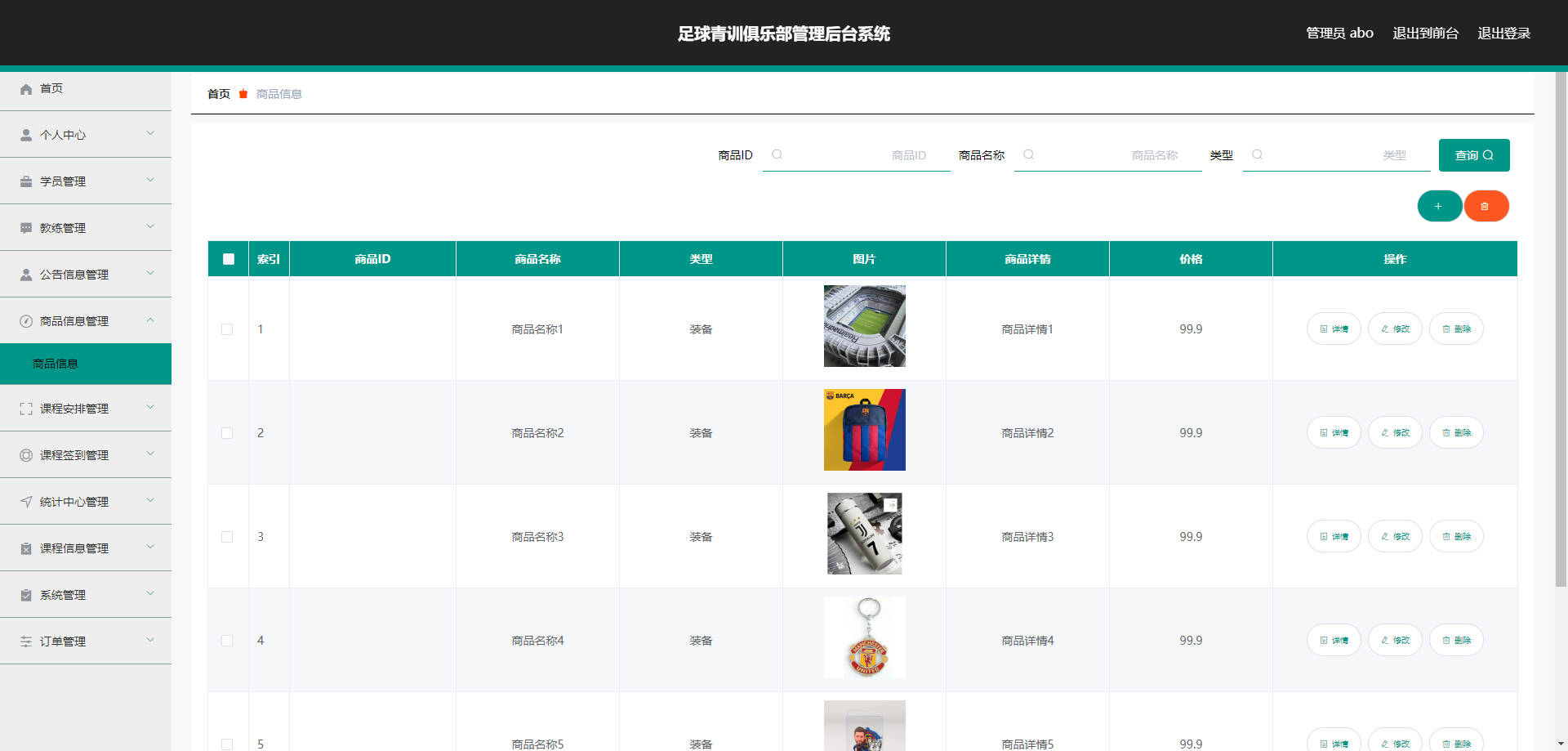Click 删除 button for 商品名称3
The image size is (1568, 751).
point(1456,536)
